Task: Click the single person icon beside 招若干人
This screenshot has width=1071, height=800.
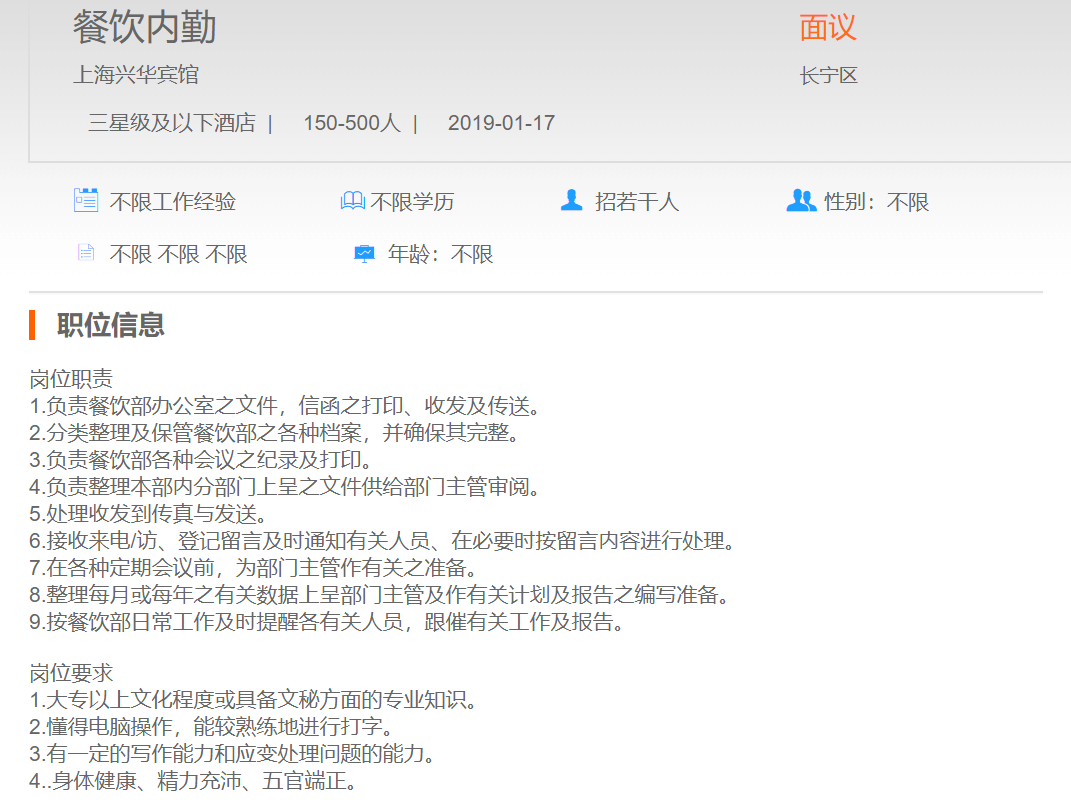Action: tap(571, 201)
